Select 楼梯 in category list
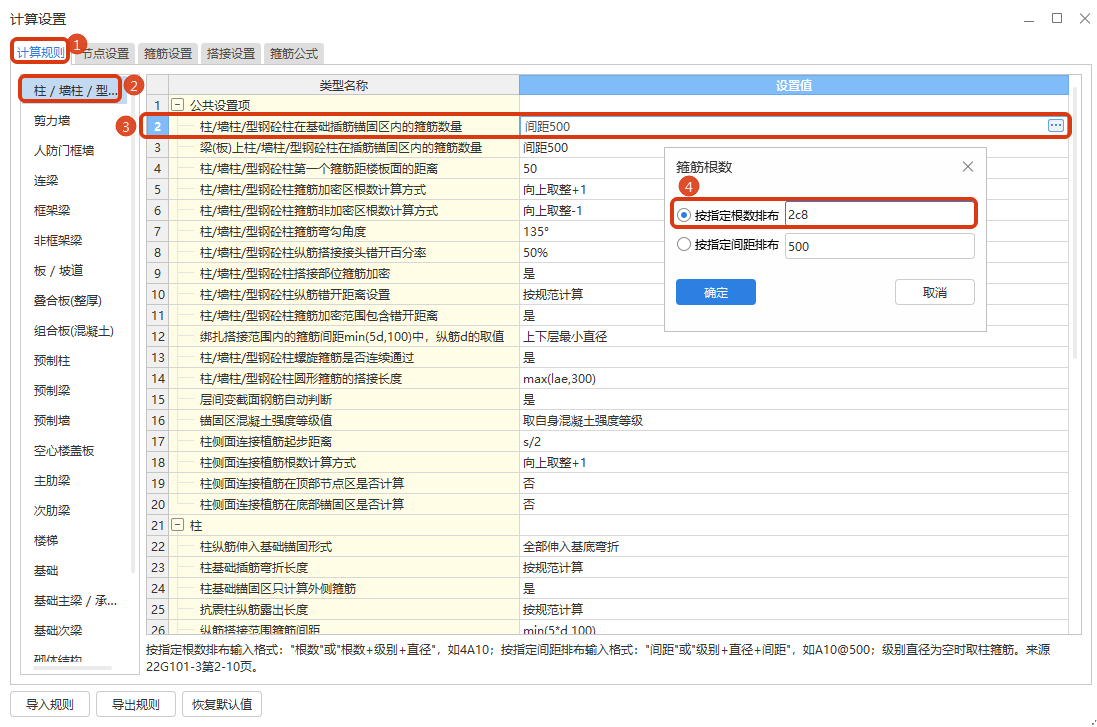 point(45,540)
